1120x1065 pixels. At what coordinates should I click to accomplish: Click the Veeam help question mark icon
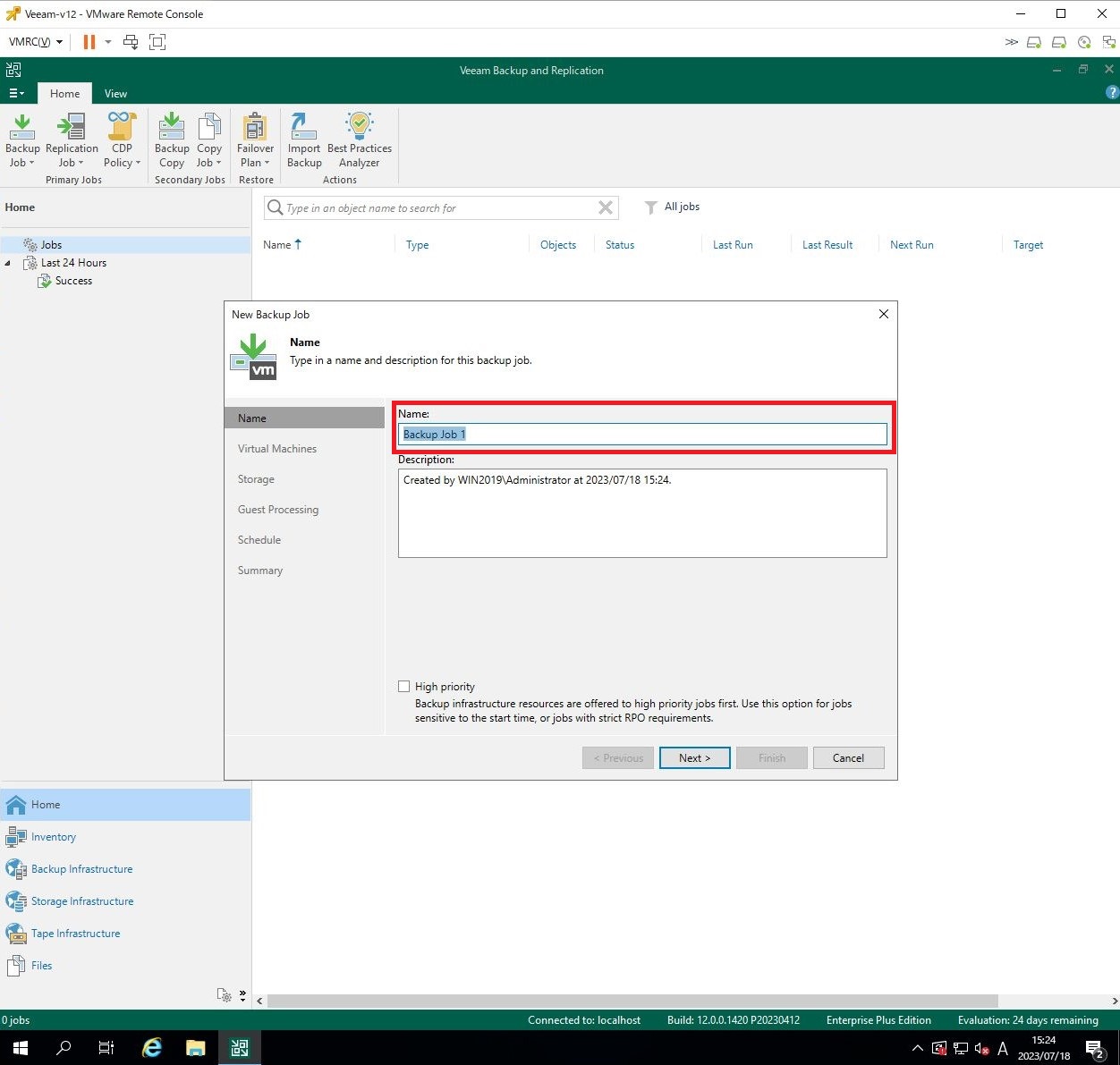(x=1112, y=92)
